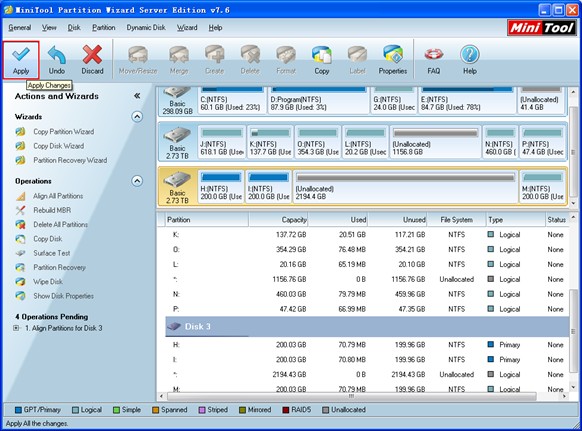582x431 pixels.
Task: Click the Partition Recovery operation icon
Action: point(20,267)
